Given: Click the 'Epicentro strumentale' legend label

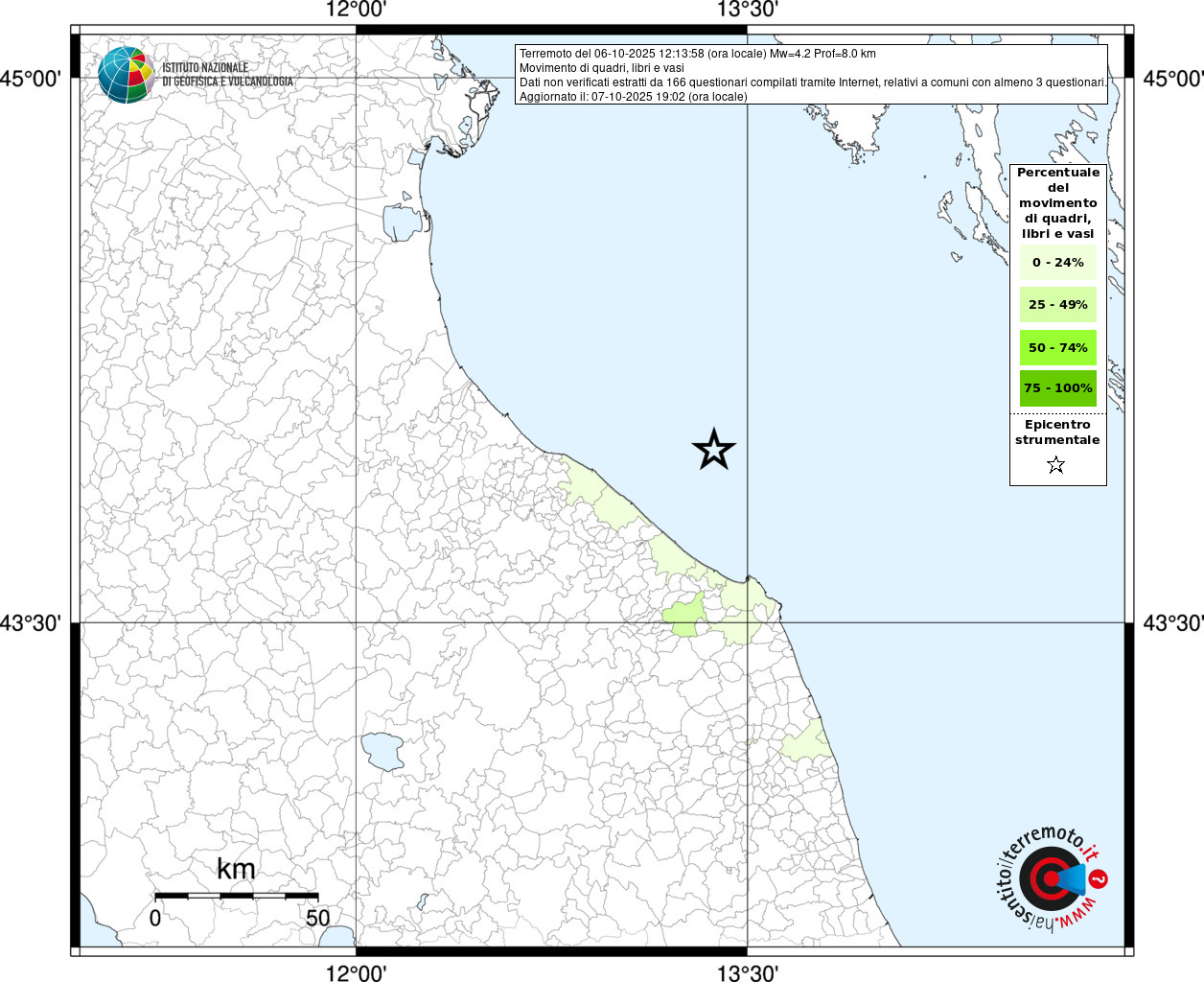Looking at the screenshot, I should (1057, 432).
